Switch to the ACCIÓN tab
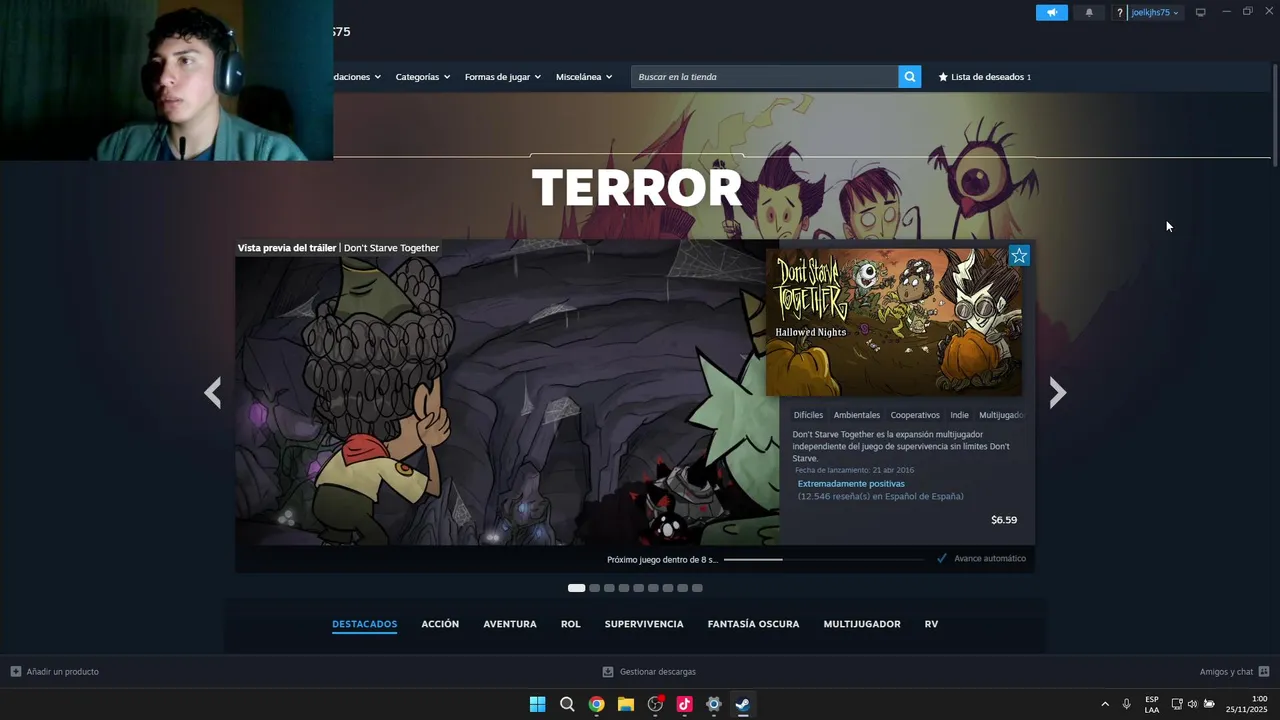Viewport: 1280px width, 720px height. coord(440,624)
